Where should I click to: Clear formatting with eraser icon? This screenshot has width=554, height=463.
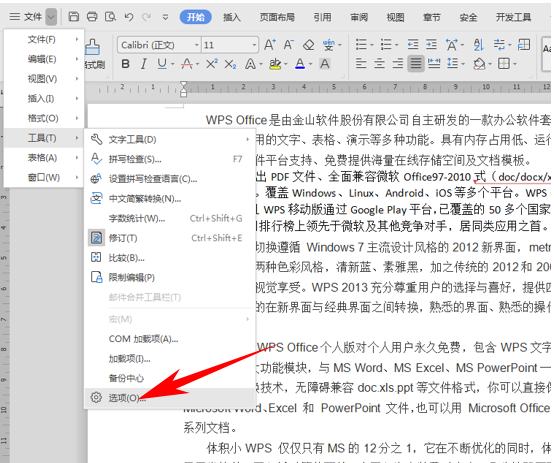tap(308, 45)
